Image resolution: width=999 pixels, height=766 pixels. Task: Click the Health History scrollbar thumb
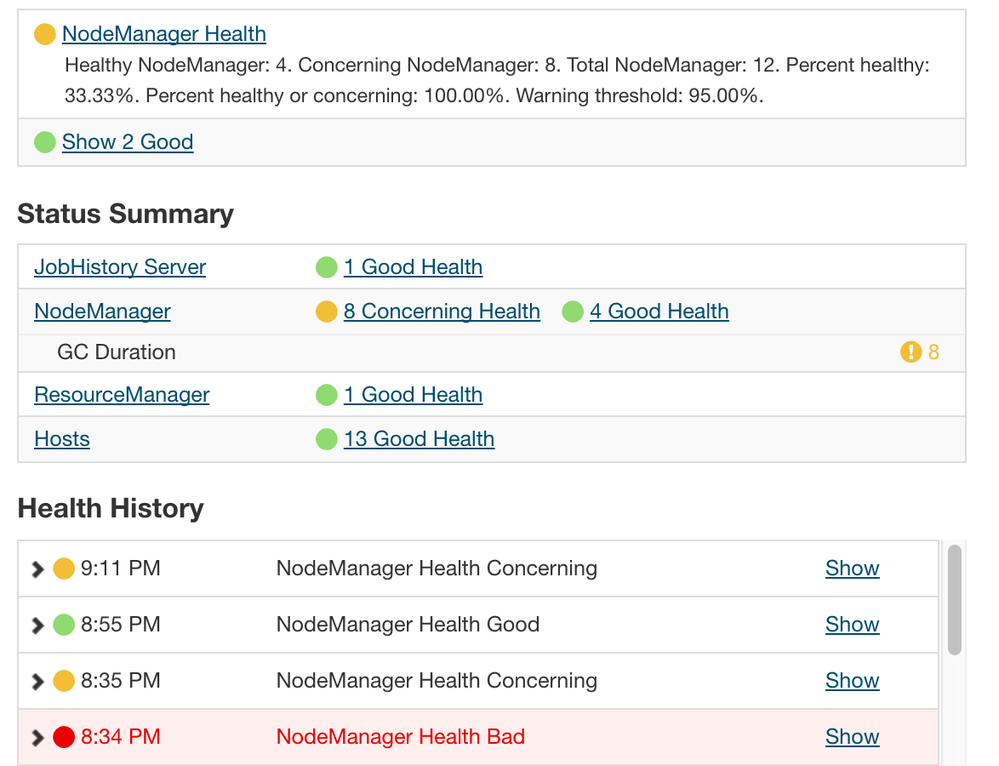(954, 600)
